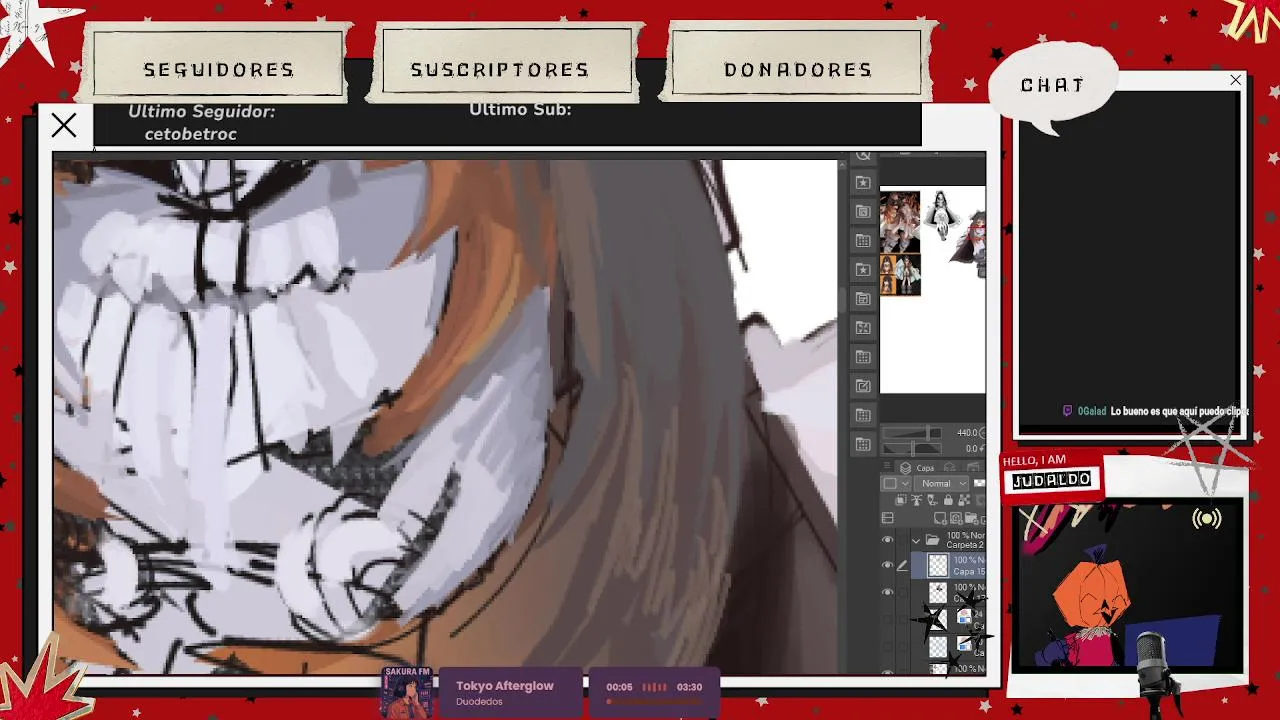
Task: Click the layer property tab icon beside Capa
Action: pyautogui.click(x=950, y=468)
